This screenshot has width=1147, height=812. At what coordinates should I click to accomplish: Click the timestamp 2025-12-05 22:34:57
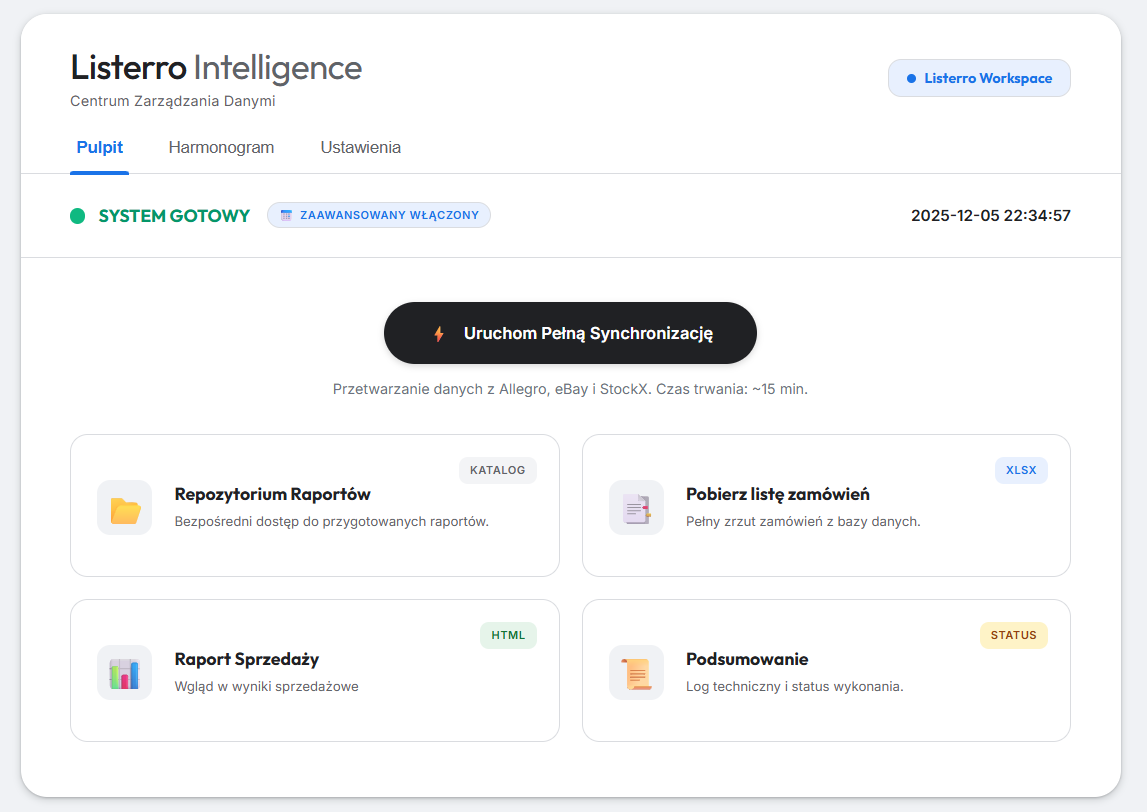click(990, 215)
